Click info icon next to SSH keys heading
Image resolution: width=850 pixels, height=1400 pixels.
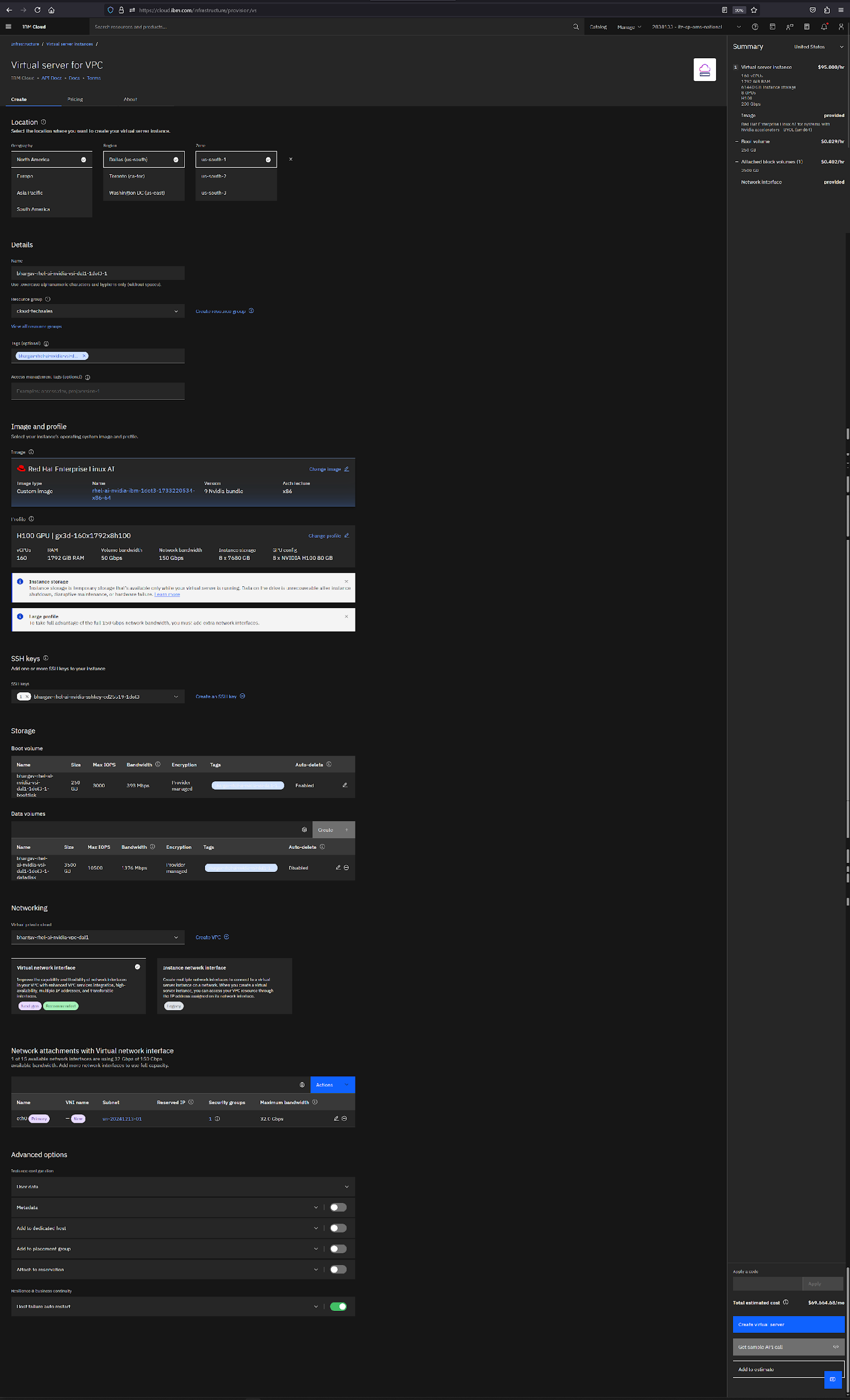click(x=46, y=658)
